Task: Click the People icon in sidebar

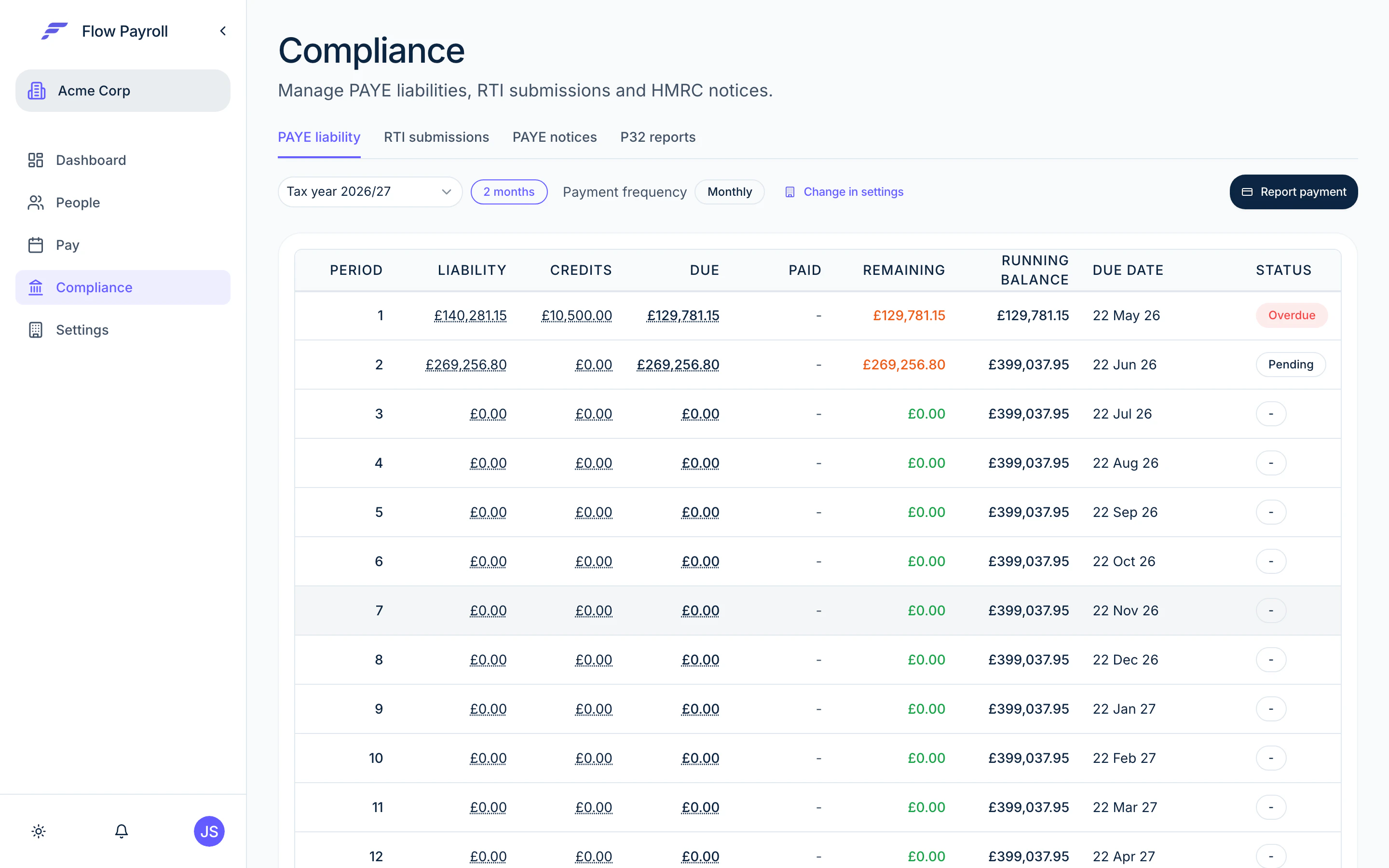Action: click(x=36, y=203)
